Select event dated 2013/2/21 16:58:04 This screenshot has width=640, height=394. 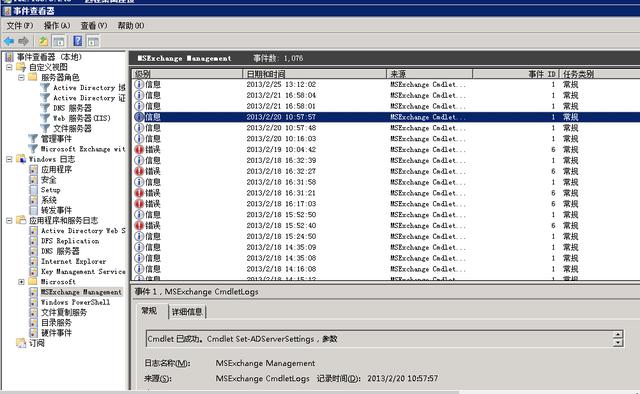tap(386, 95)
